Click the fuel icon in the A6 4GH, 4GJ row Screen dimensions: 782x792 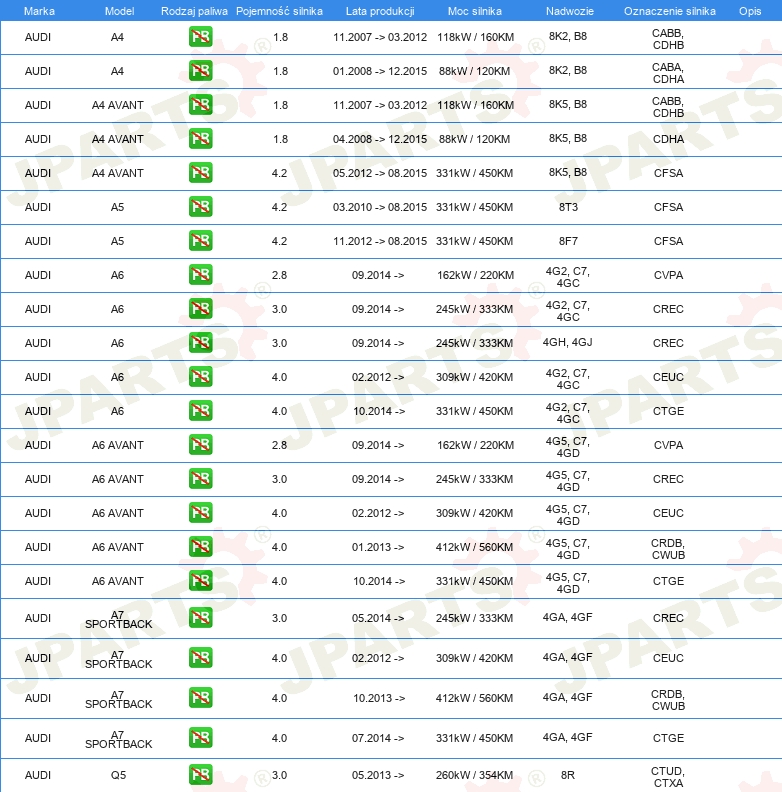click(x=200, y=343)
